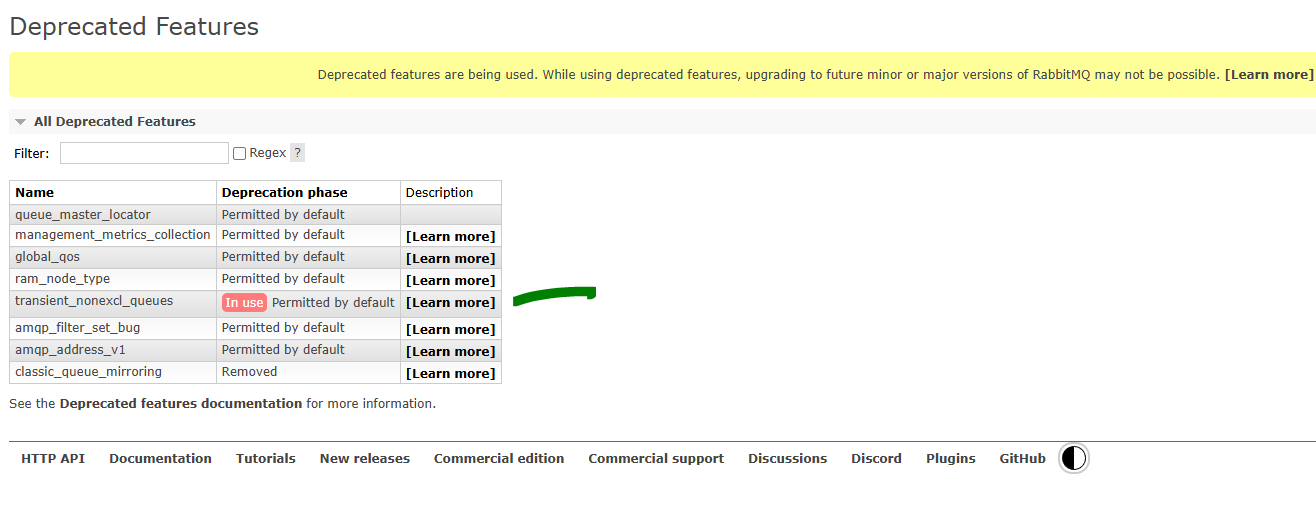Screen dimensions: 1316x521
Task: Open the Deprecated features documentation link
Action: 181,404
